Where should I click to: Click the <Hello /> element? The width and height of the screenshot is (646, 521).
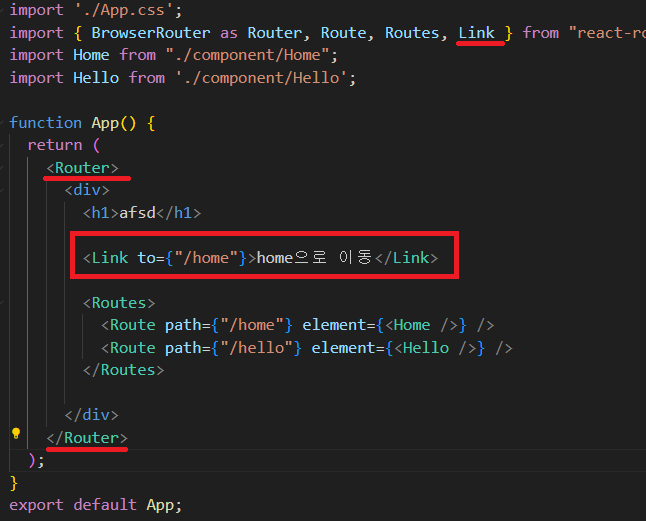435,348
